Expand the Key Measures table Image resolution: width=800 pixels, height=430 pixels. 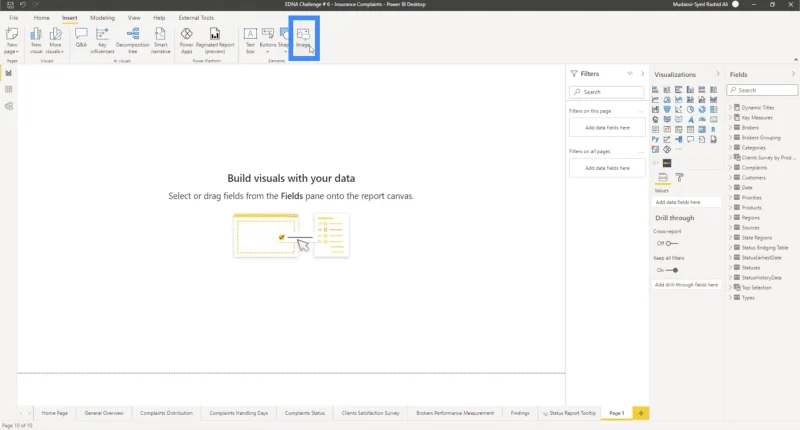pyautogui.click(x=730, y=118)
